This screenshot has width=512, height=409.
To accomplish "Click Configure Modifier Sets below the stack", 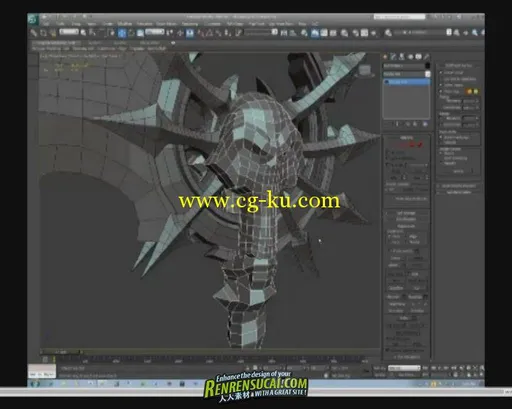I will [x=425, y=124].
